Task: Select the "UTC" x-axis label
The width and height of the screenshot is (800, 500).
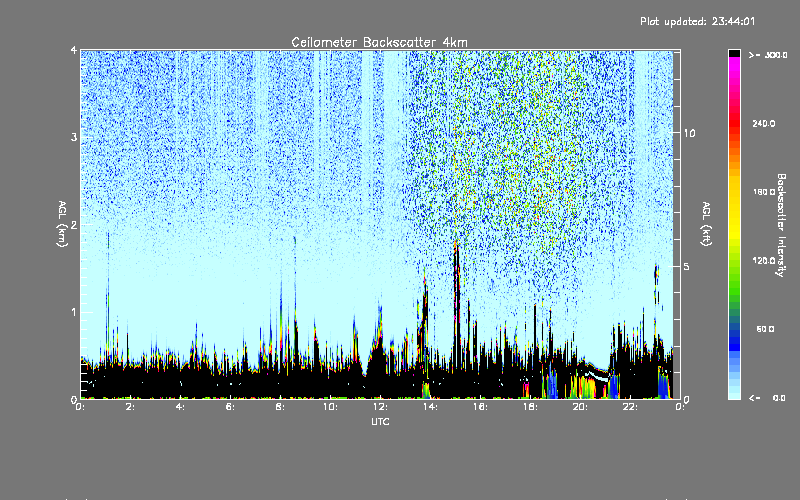Action: click(380, 421)
